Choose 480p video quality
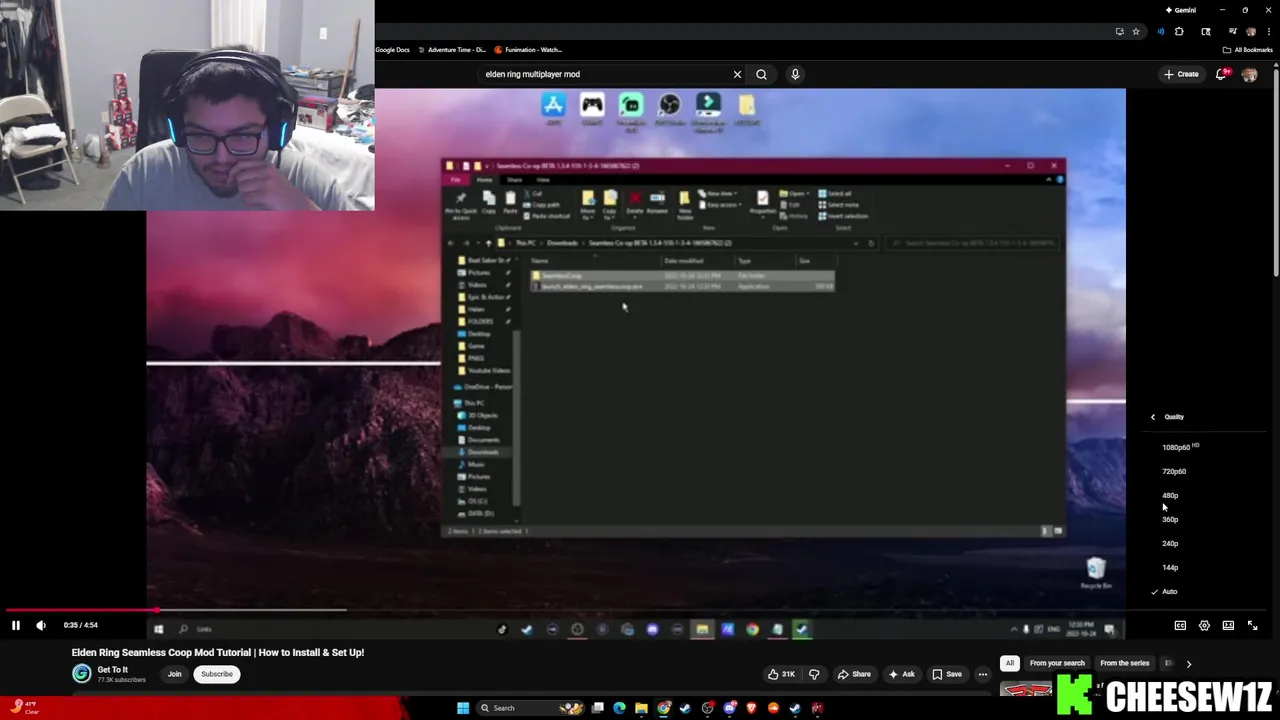 pyautogui.click(x=1170, y=495)
